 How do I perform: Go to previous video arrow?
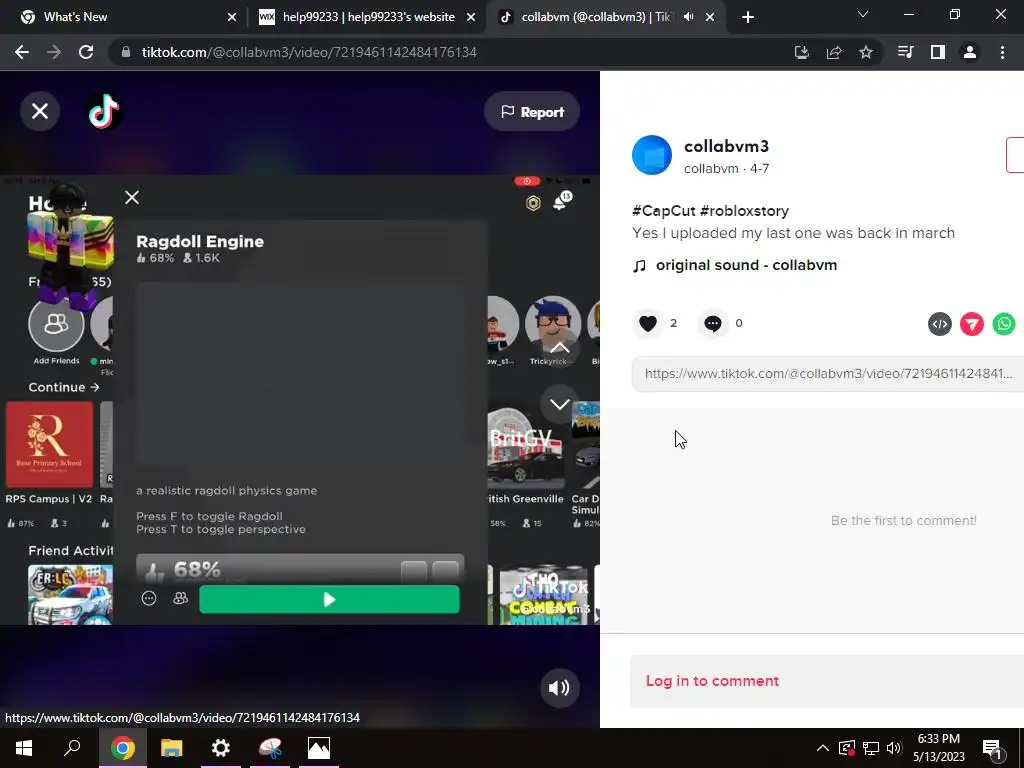560,348
